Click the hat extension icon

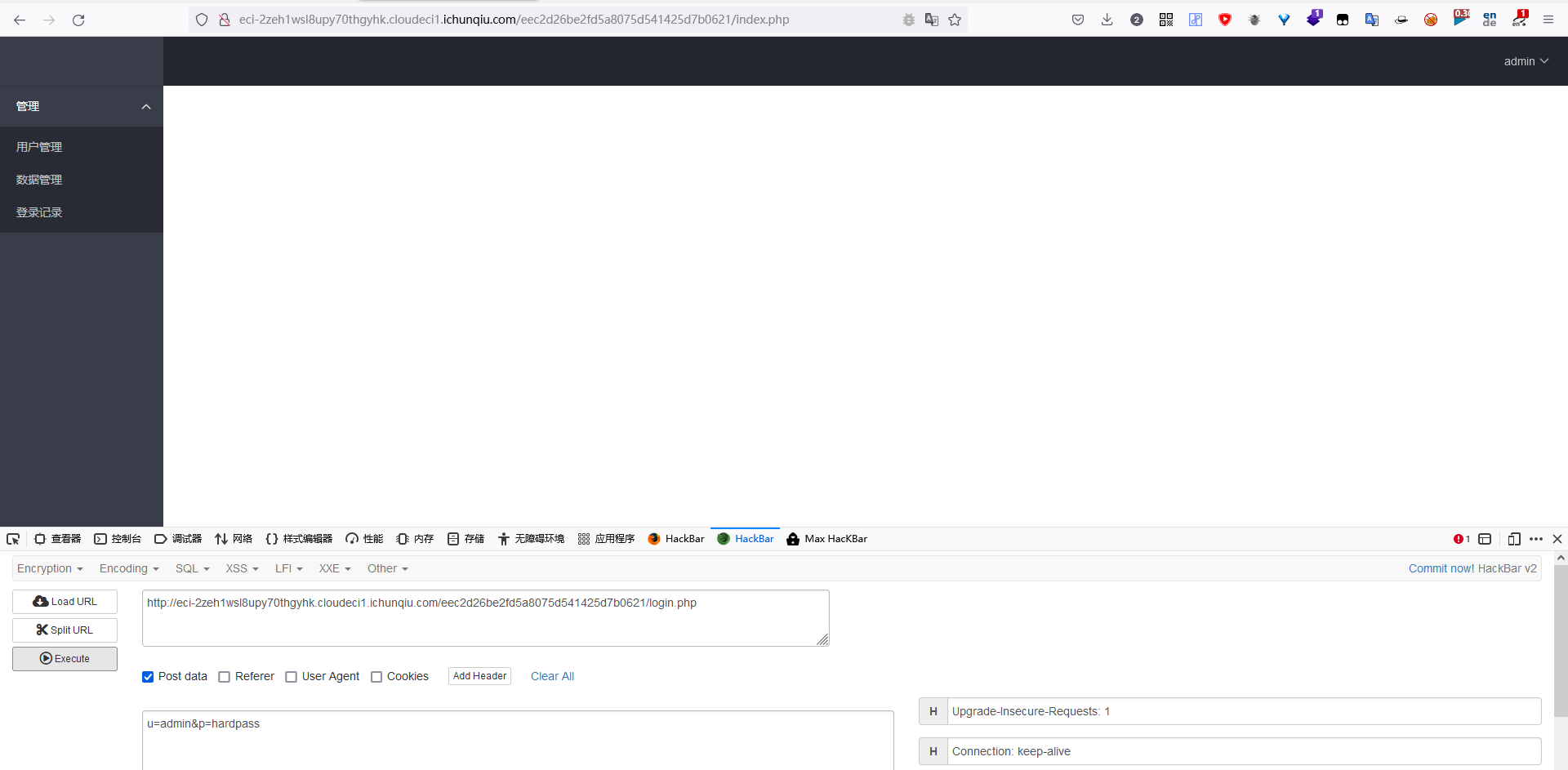1401,20
